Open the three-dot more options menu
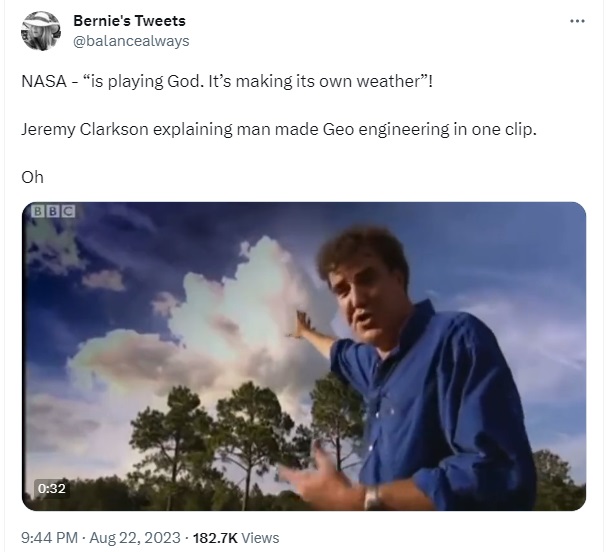608x552 pixels. [577, 21]
